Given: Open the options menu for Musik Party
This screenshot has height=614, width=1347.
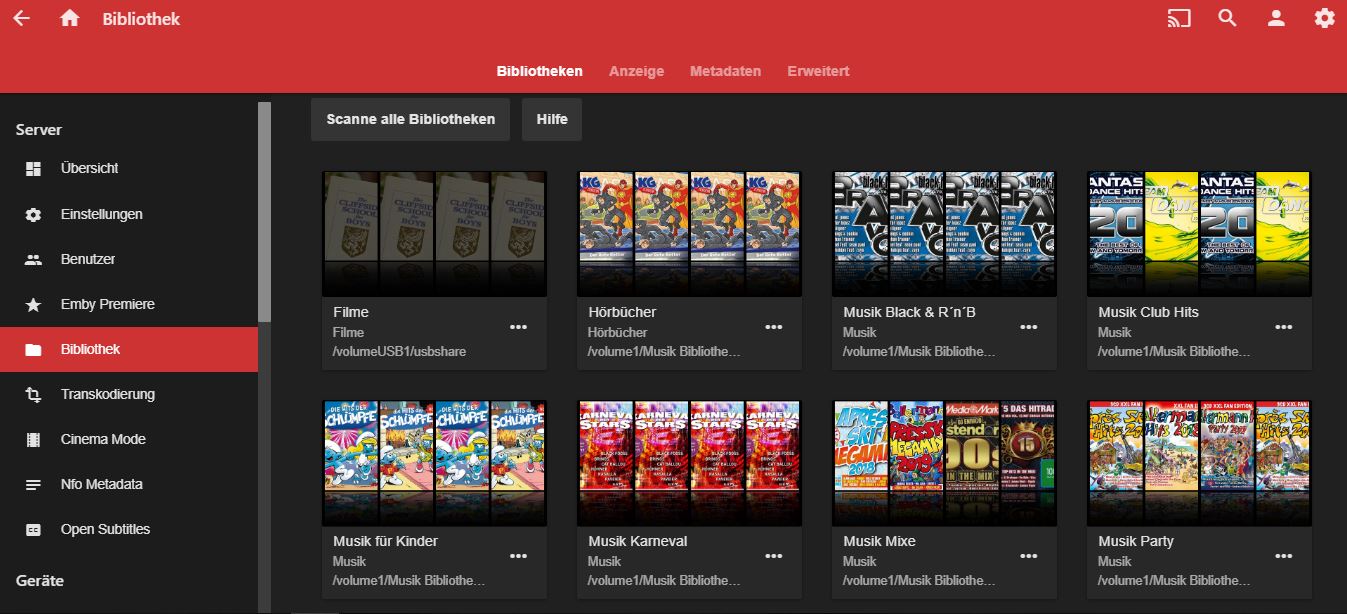Looking at the screenshot, I should point(1284,556).
